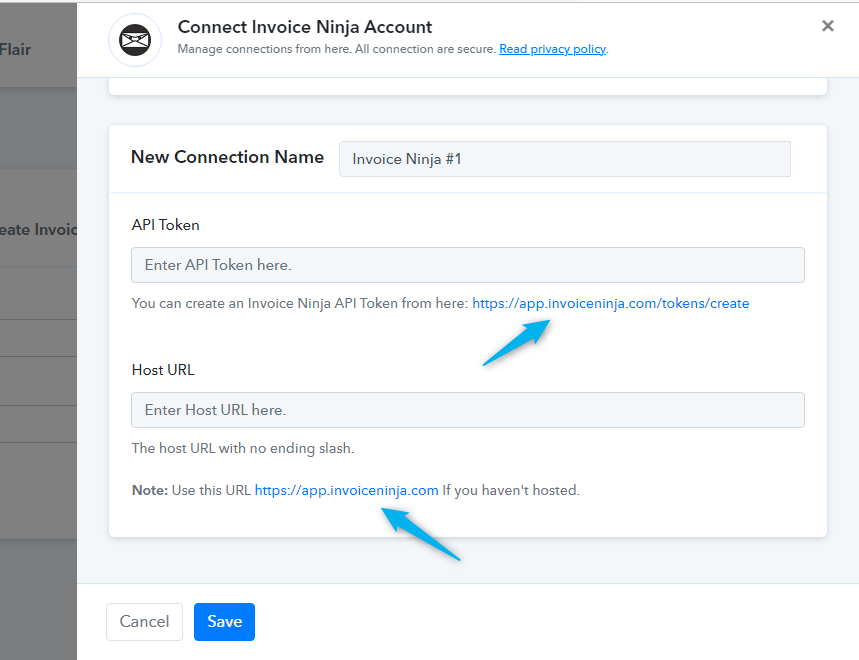
Task: Click the dimmed Create Invoice text at left
Action: click(x=38, y=229)
